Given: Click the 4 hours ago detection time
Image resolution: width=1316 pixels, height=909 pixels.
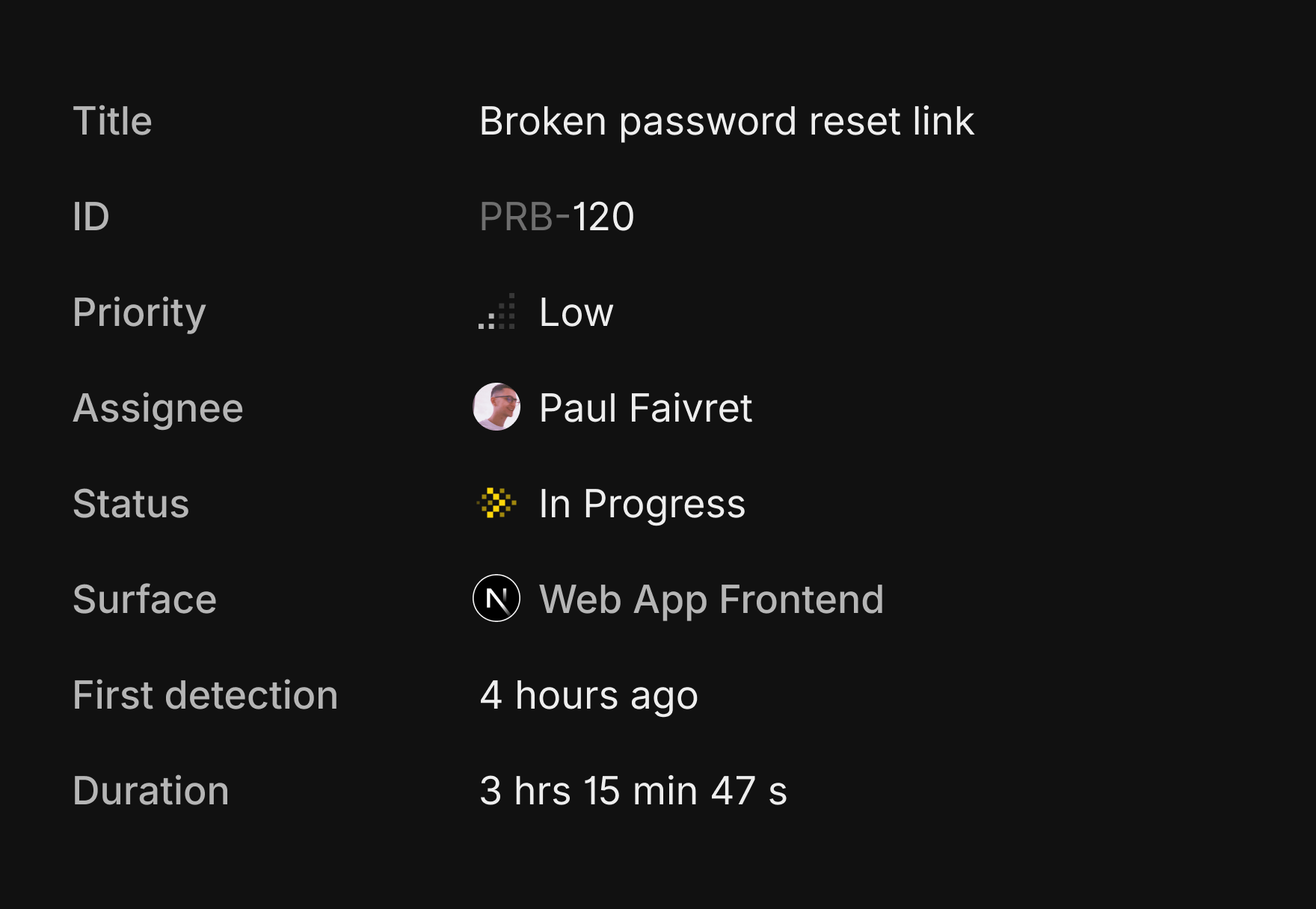Looking at the screenshot, I should (x=588, y=695).
